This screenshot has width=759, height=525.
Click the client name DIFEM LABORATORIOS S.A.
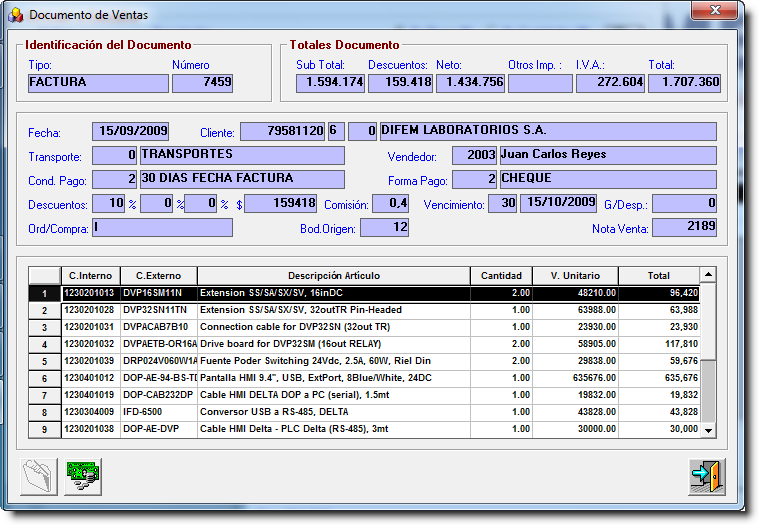click(548, 131)
